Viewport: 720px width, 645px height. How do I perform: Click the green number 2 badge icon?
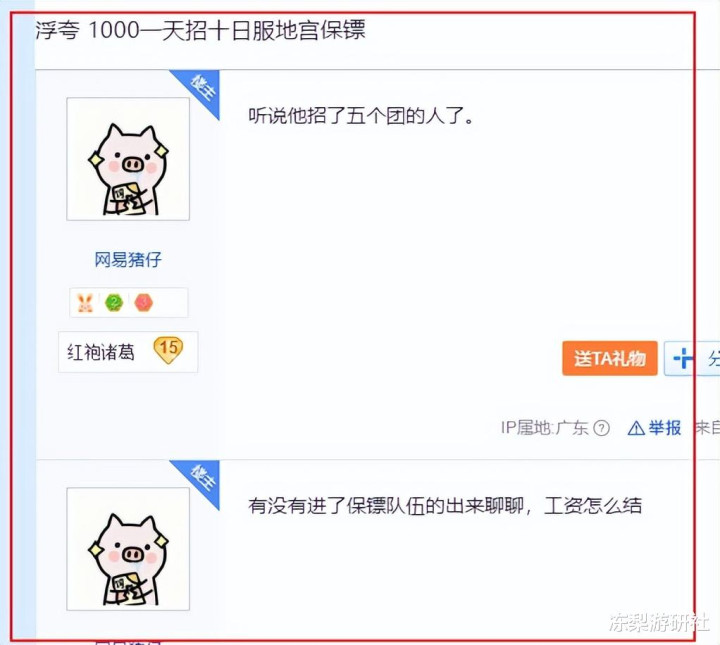click(x=114, y=303)
